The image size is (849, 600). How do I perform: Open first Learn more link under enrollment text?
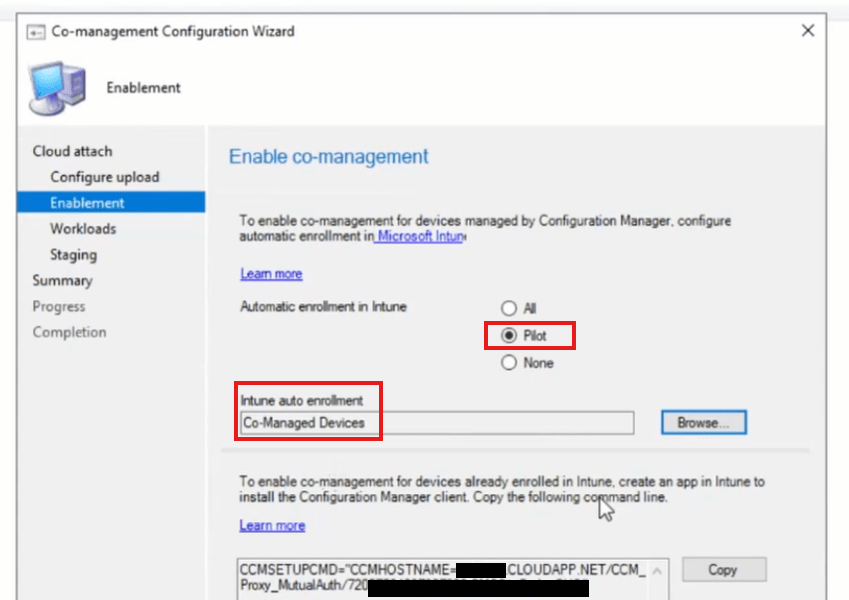tap(271, 273)
